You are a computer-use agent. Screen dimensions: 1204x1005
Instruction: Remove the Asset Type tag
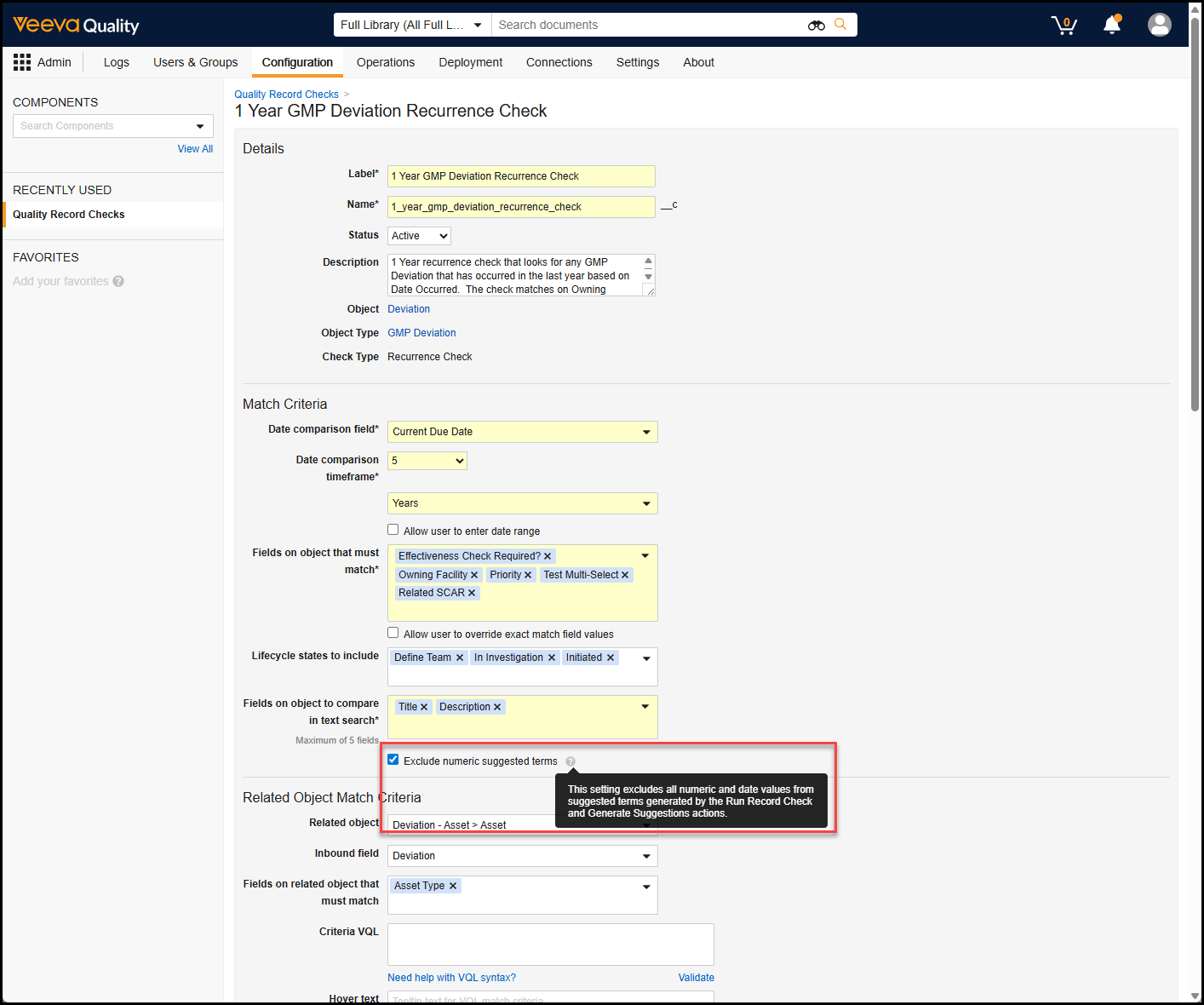click(x=453, y=887)
